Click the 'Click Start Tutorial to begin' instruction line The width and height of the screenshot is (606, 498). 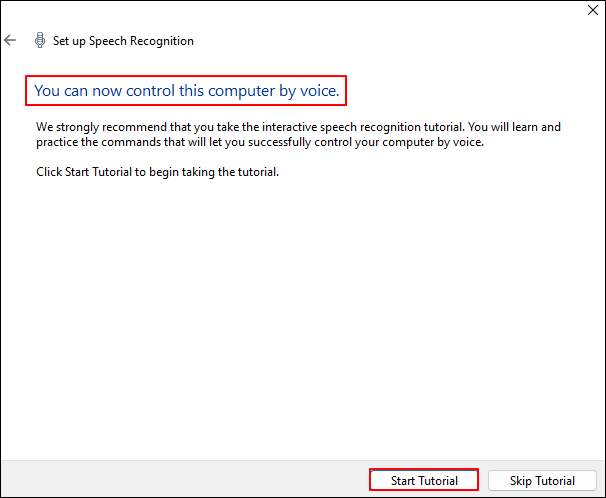click(156, 172)
